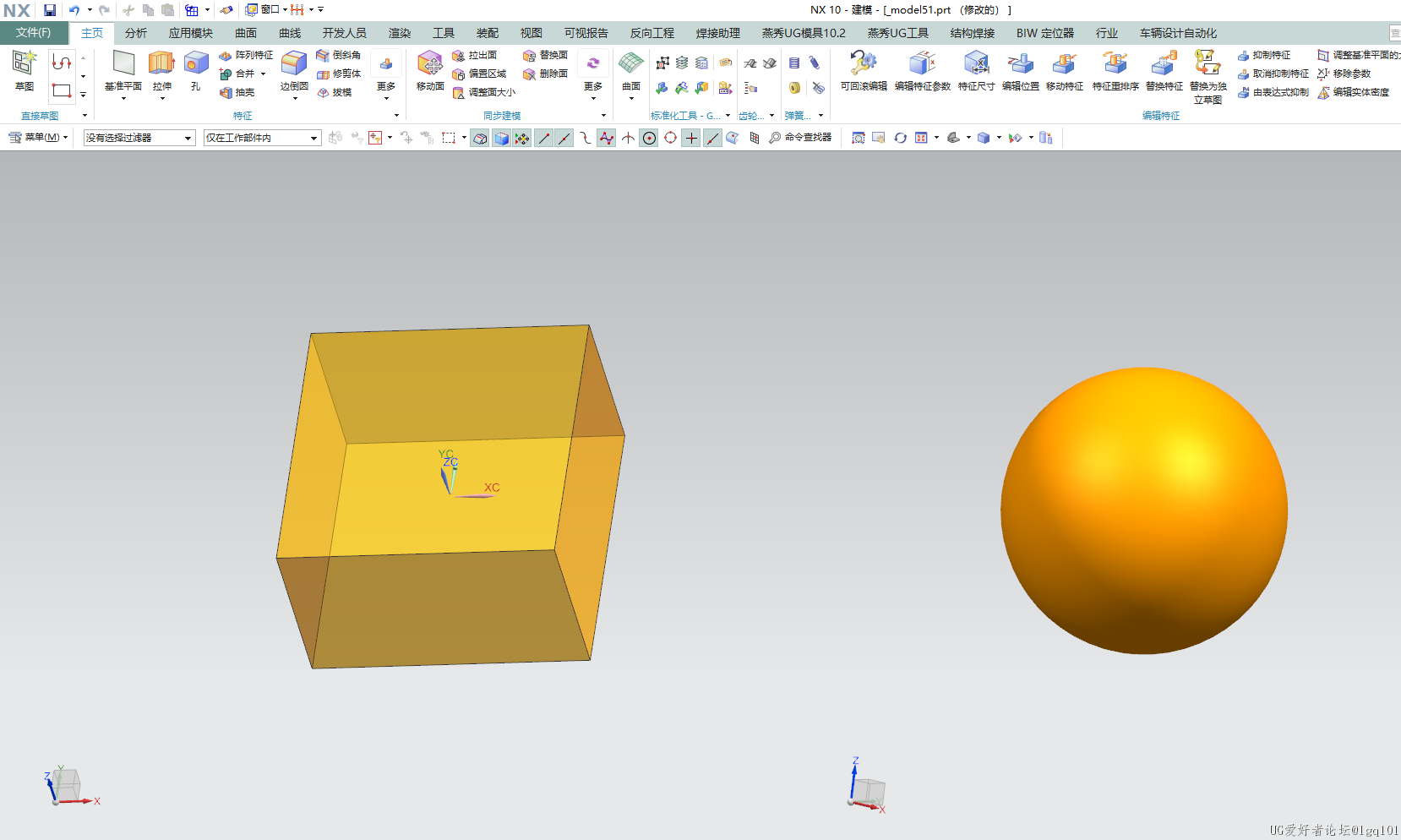Open the selection filter dropdown 没有选择过滤器
Image resolution: width=1401 pixels, height=840 pixels.
pos(139,138)
